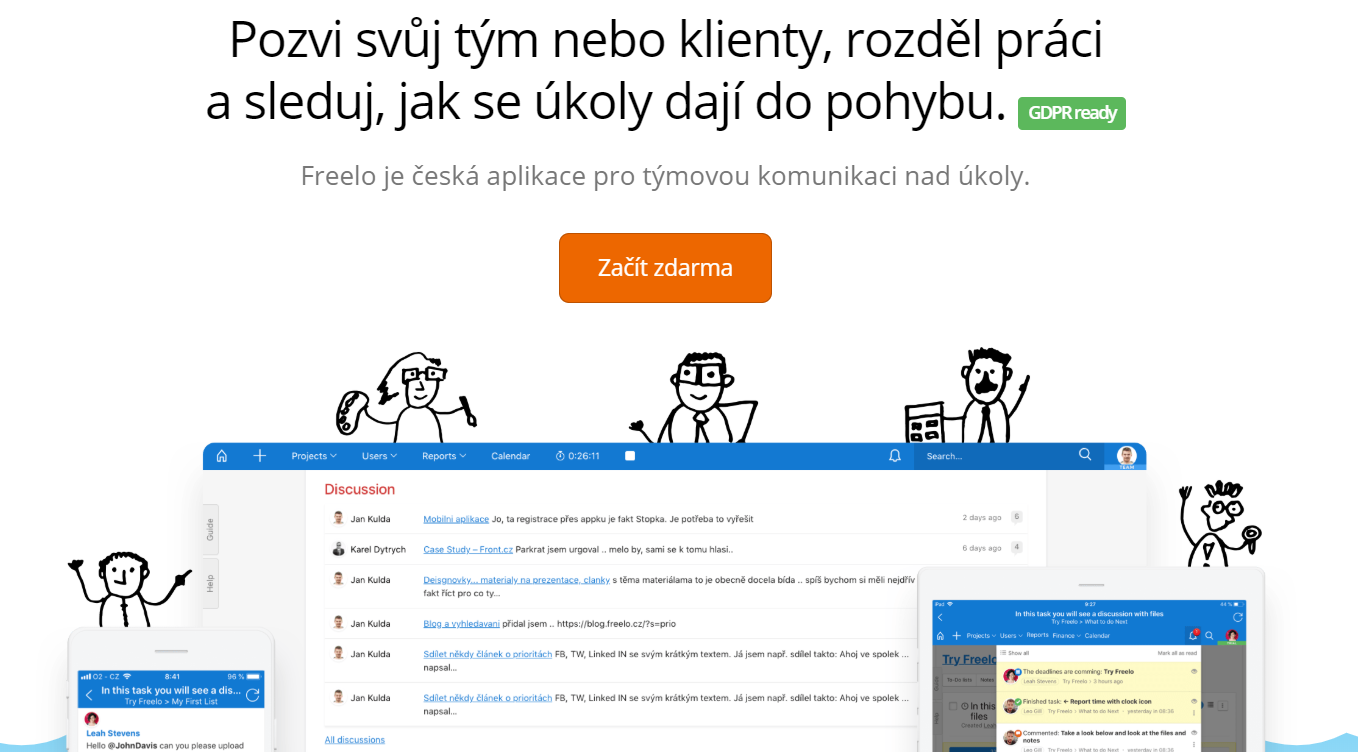Open the vertical Guide side tab
Viewport: 1358px width, 752px height.
[210, 529]
